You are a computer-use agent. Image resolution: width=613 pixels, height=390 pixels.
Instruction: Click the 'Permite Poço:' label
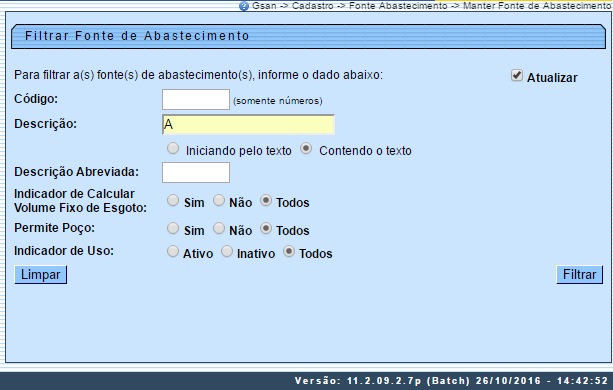pyautogui.click(x=54, y=228)
